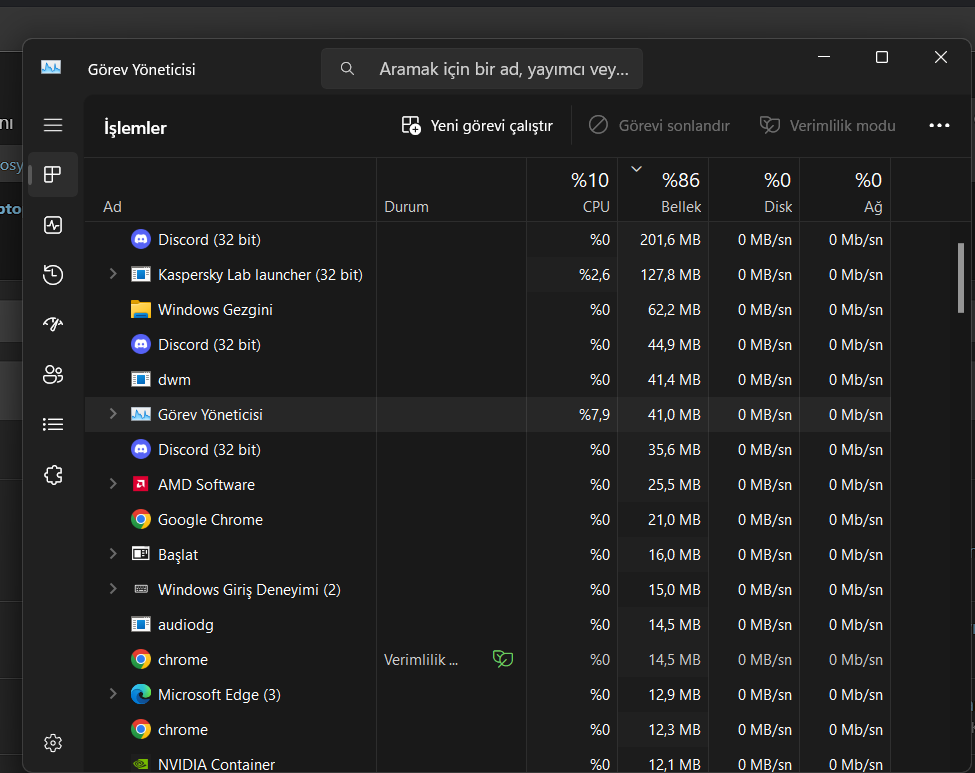Click Görevi sonlandır button
This screenshot has width=975, height=773.
pyautogui.click(x=659, y=126)
